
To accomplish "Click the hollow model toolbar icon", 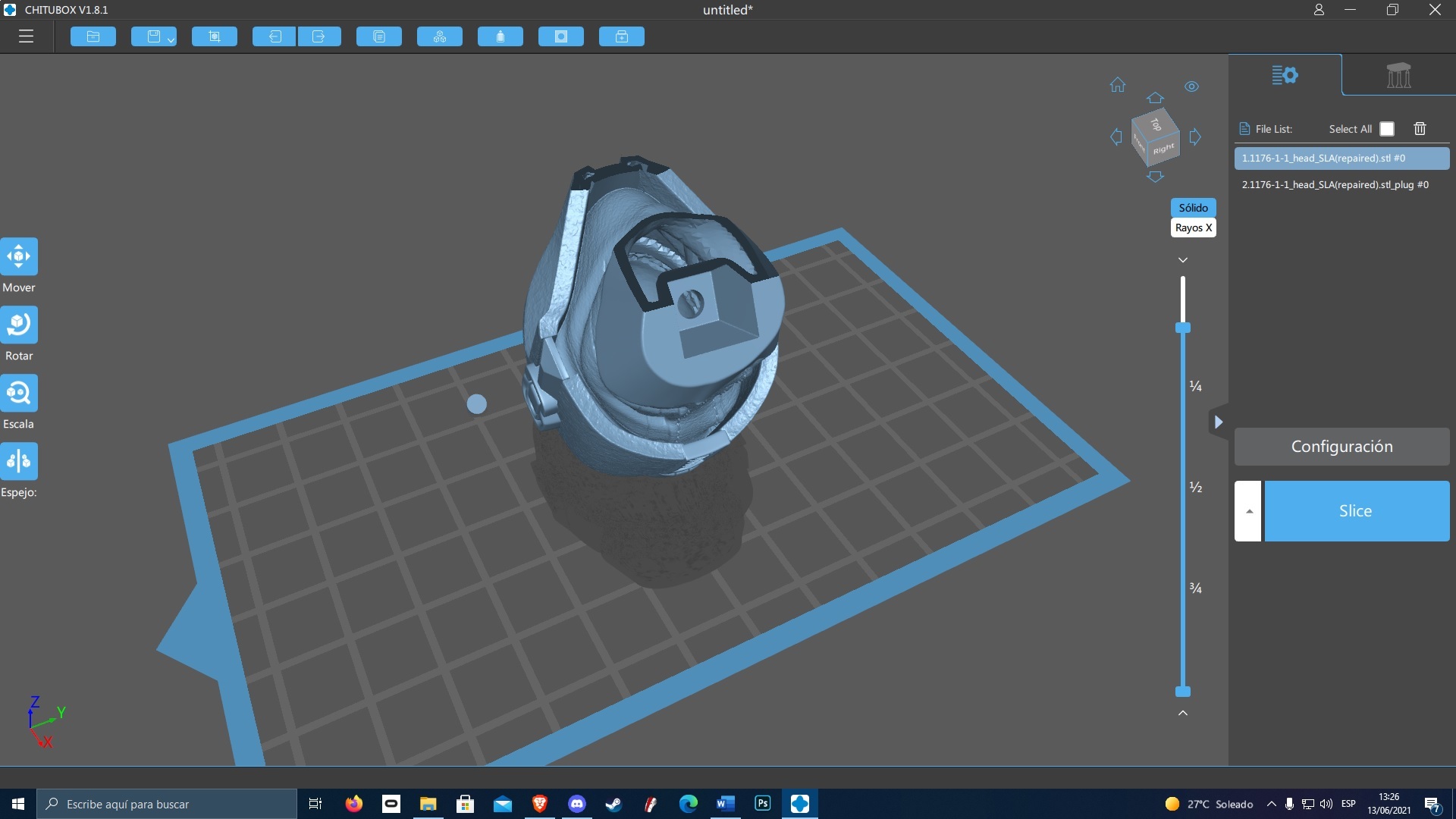I will (500, 36).
